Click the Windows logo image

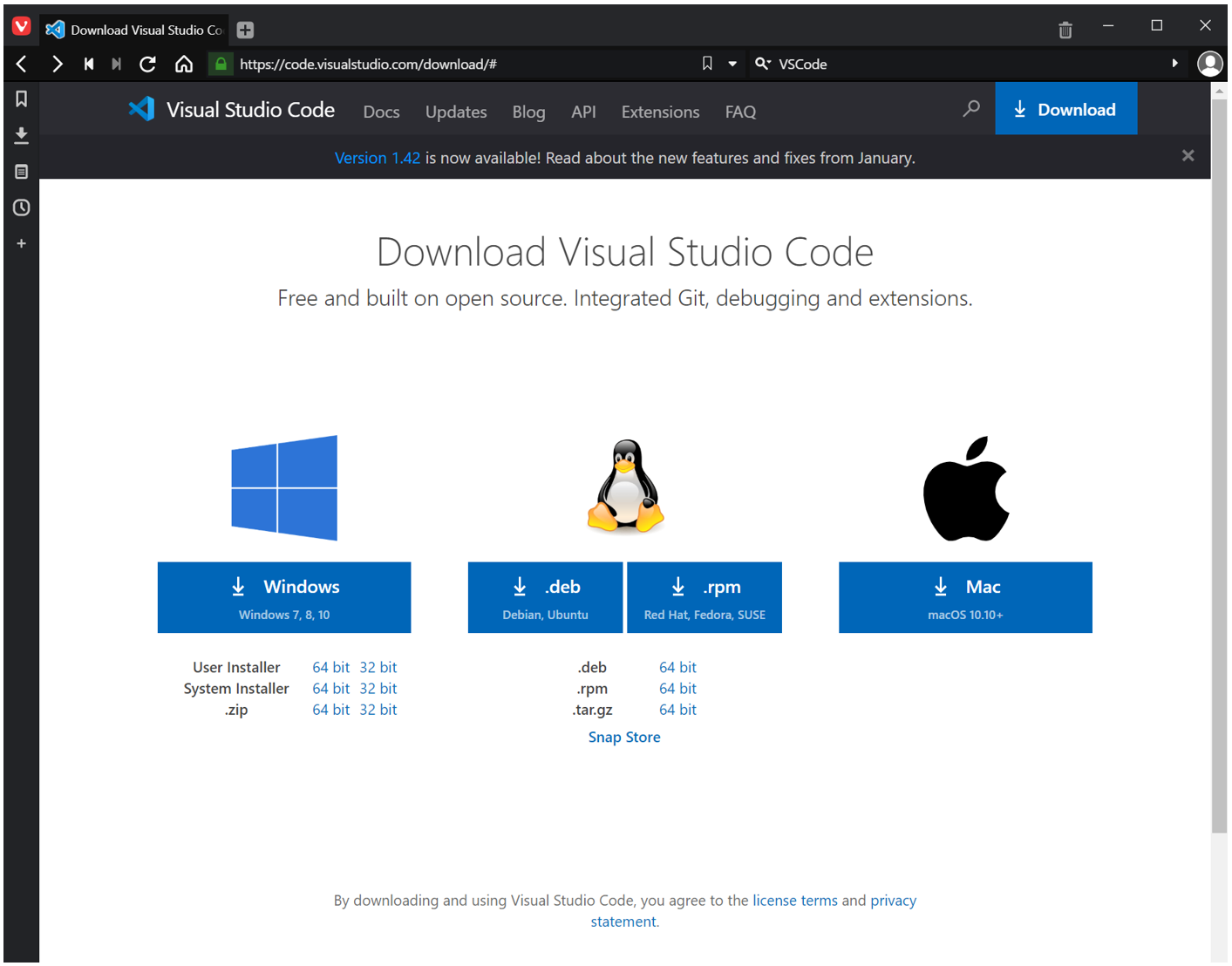[x=284, y=487]
